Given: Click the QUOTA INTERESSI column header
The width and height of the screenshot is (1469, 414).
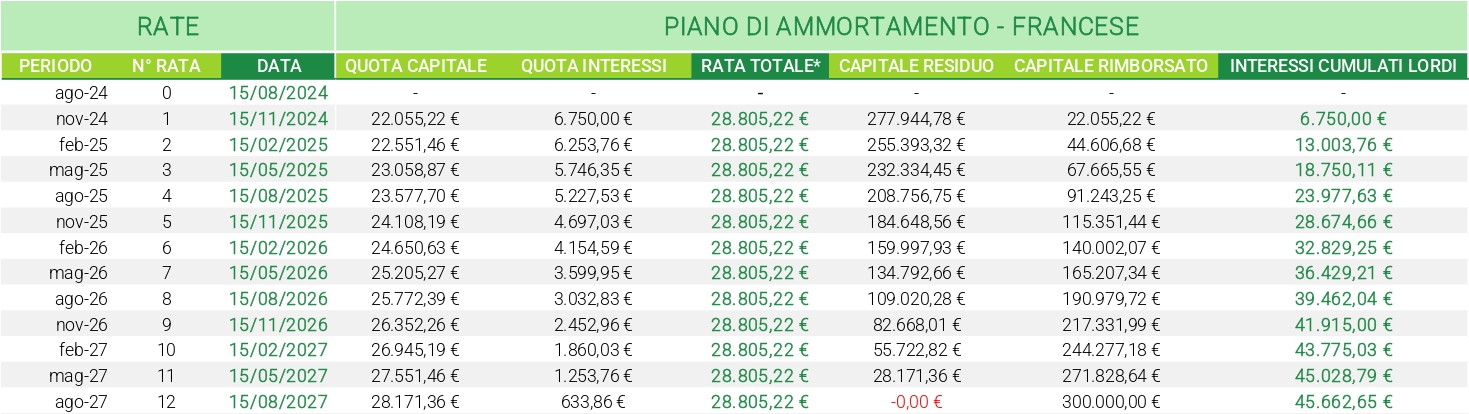Looking at the screenshot, I should tap(594, 66).
